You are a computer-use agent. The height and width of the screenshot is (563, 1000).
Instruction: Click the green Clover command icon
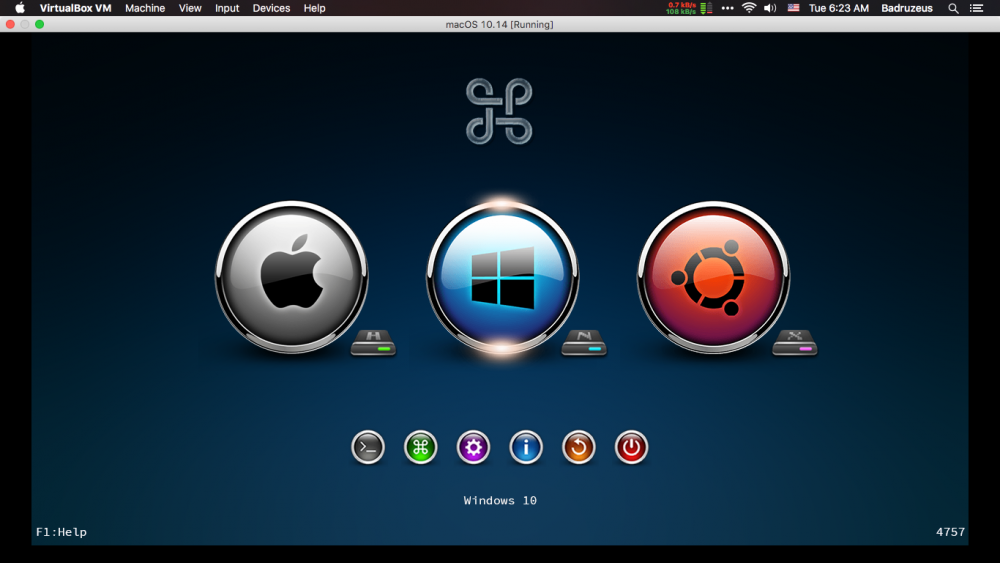pos(420,447)
